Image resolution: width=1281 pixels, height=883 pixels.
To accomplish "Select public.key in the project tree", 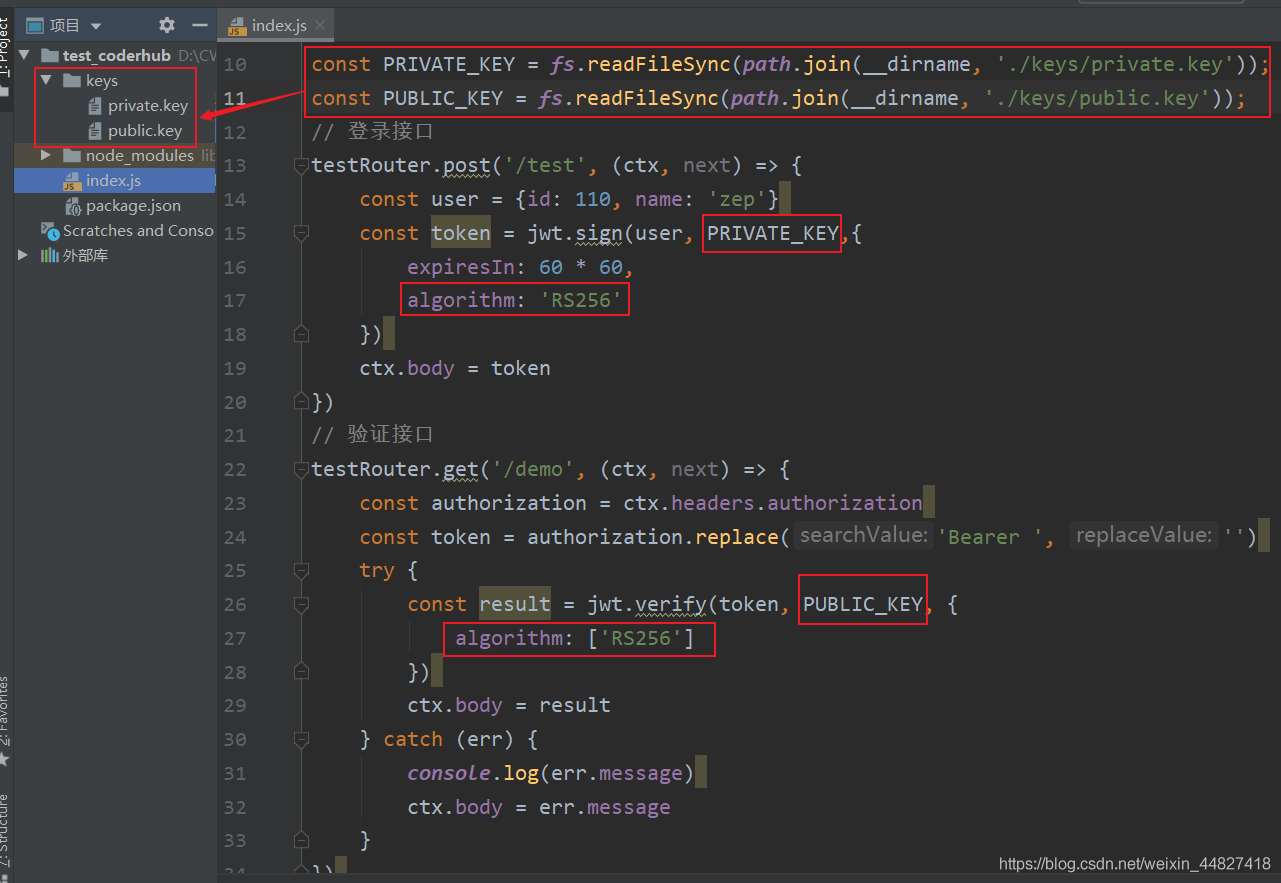I will click(x=145, y=131).
